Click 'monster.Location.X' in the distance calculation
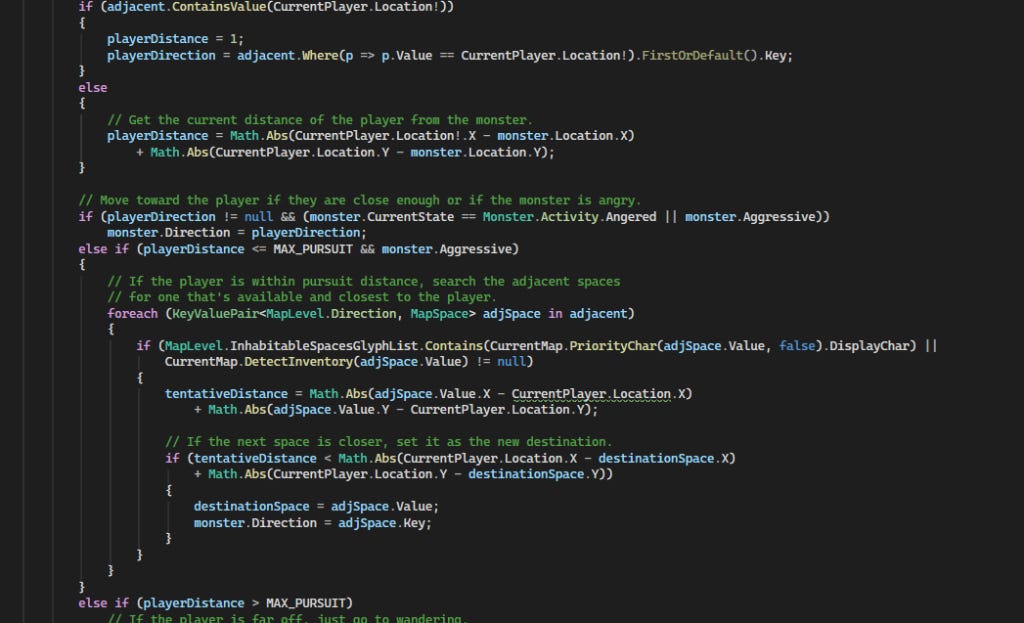The image size is (1024, 623). click(562, 136)
